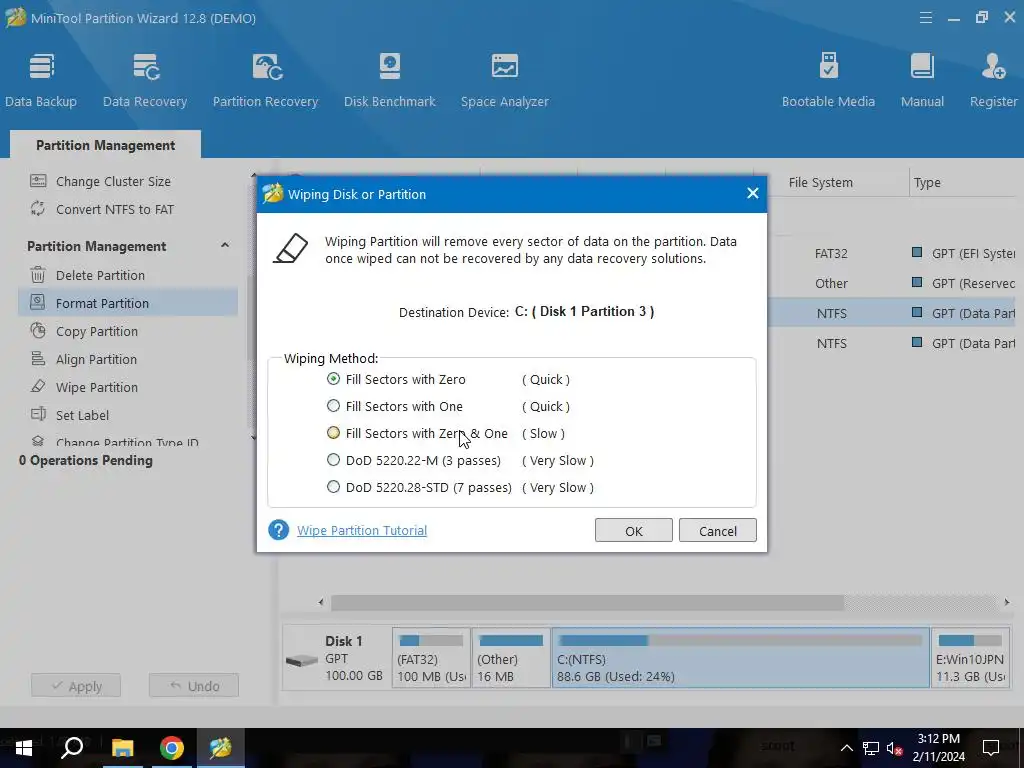Select the E:Win10JPN partition block
1024x768 pixels.
971,658
